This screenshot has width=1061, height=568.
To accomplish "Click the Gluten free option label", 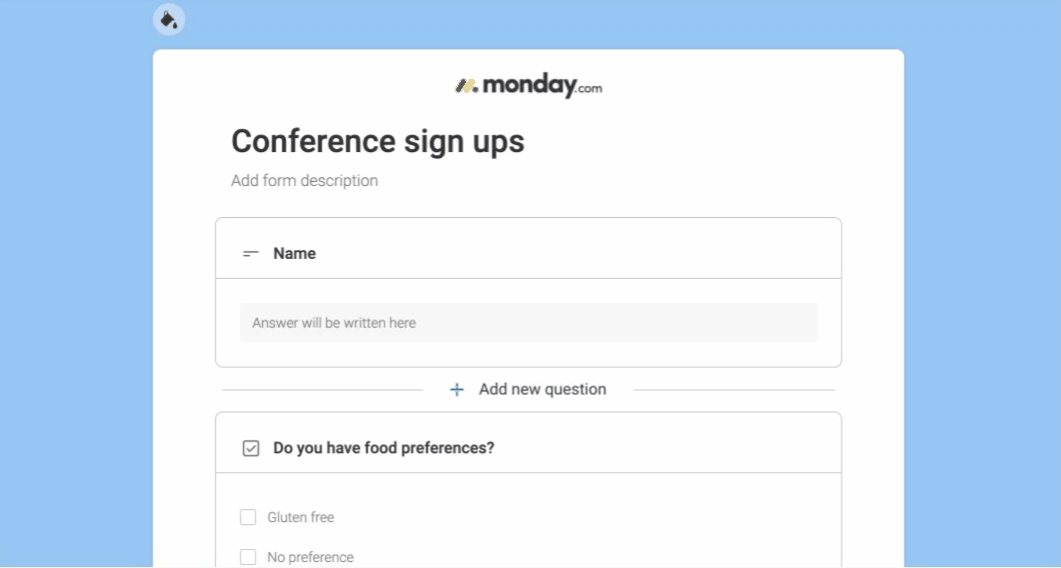I will pos(300,517).
